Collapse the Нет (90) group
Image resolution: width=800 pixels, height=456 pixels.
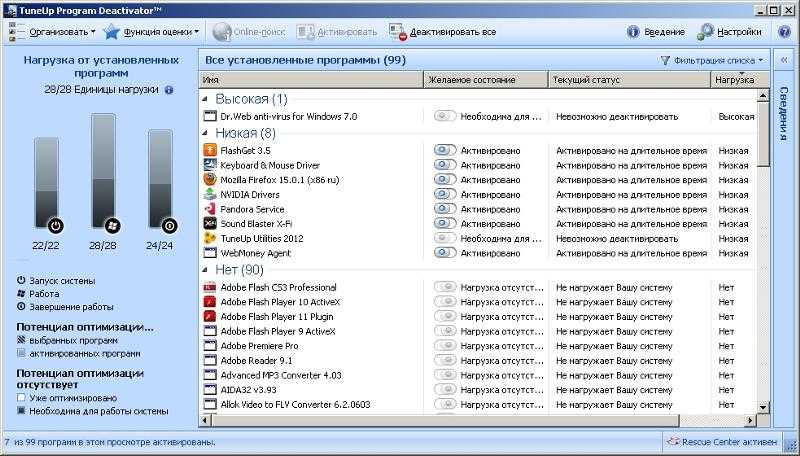point(205,269)
